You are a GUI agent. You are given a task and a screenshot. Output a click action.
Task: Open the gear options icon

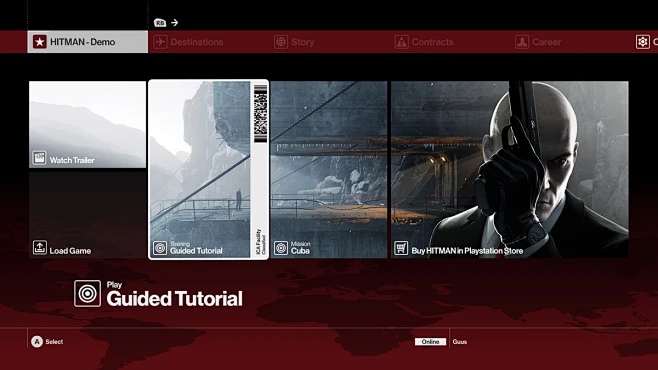click(642, 42)
